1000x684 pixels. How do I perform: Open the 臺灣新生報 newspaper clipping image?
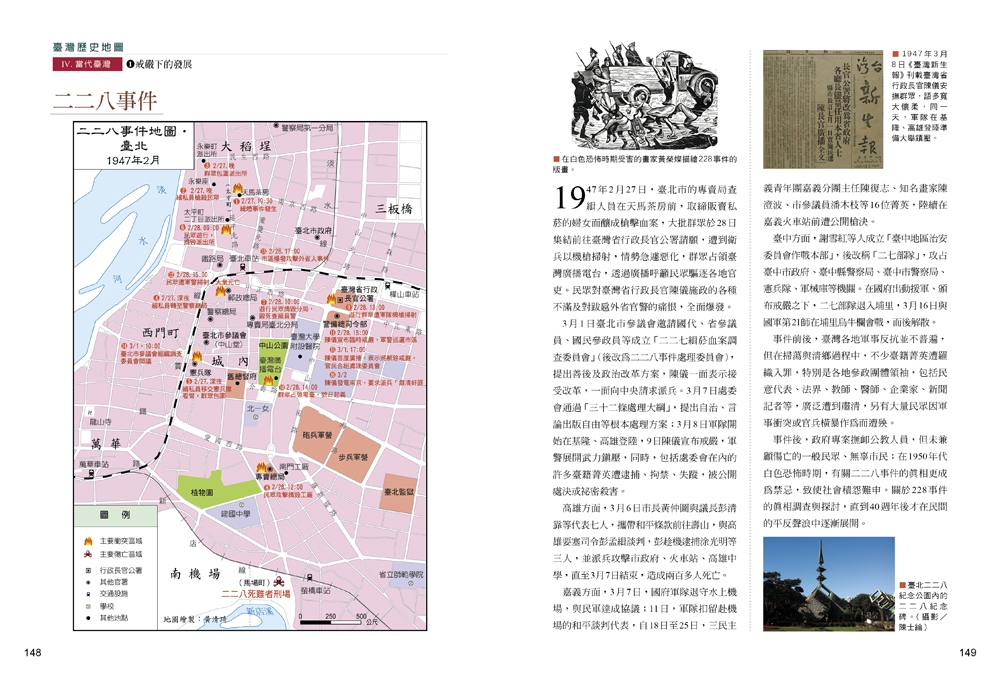coord(823,109)
